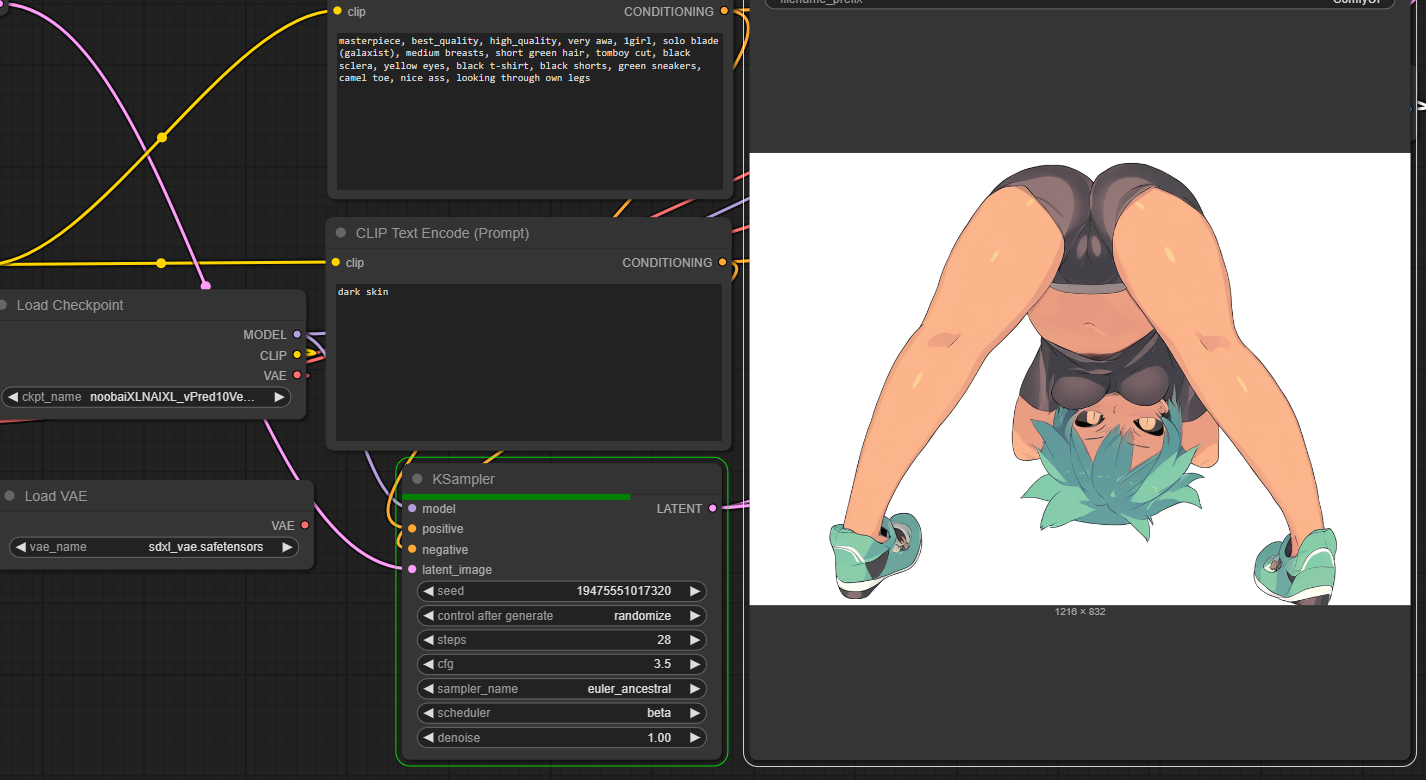
Task: Select the KSampler node title
Action: tap(463, 479)
